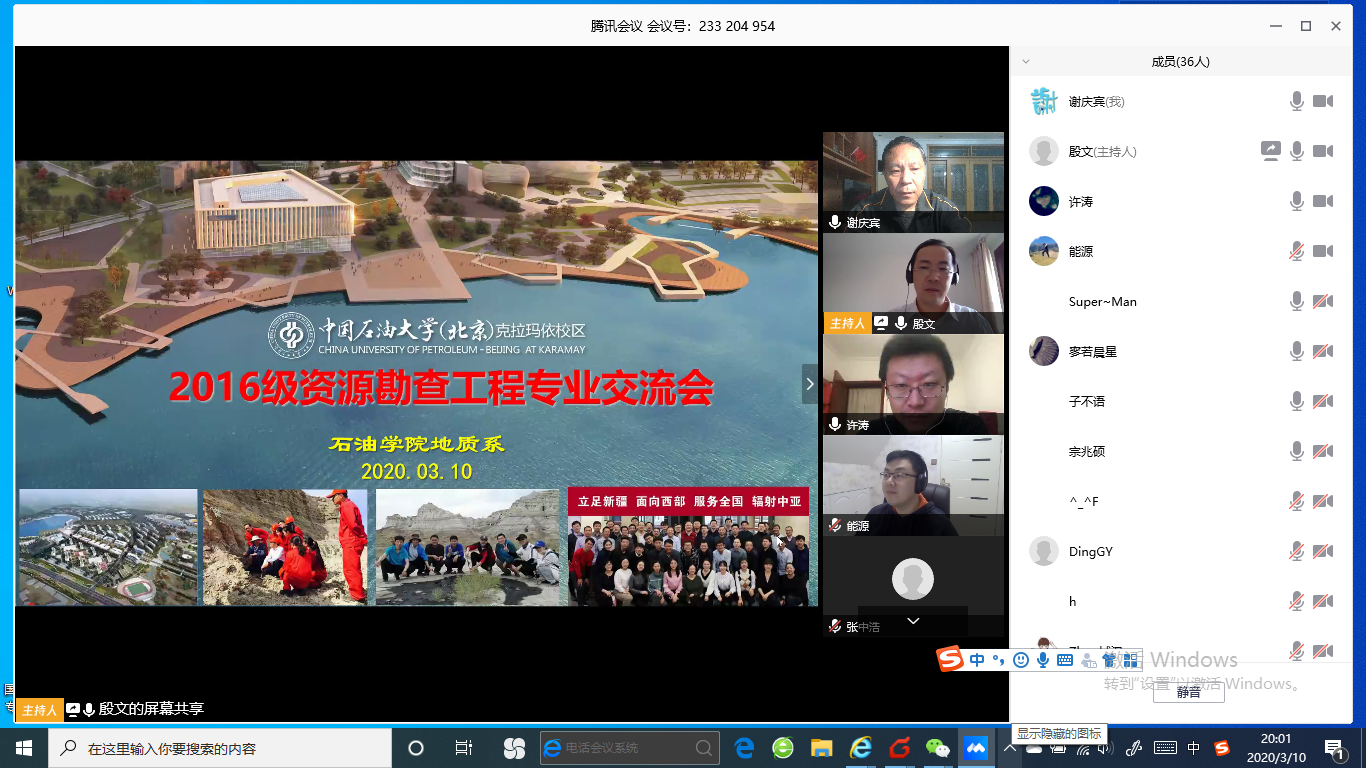This screenshot has height=768, width=1366.
Task: Toggle 谢庆宾's camera icon in member list
Action: point(1323,101)
